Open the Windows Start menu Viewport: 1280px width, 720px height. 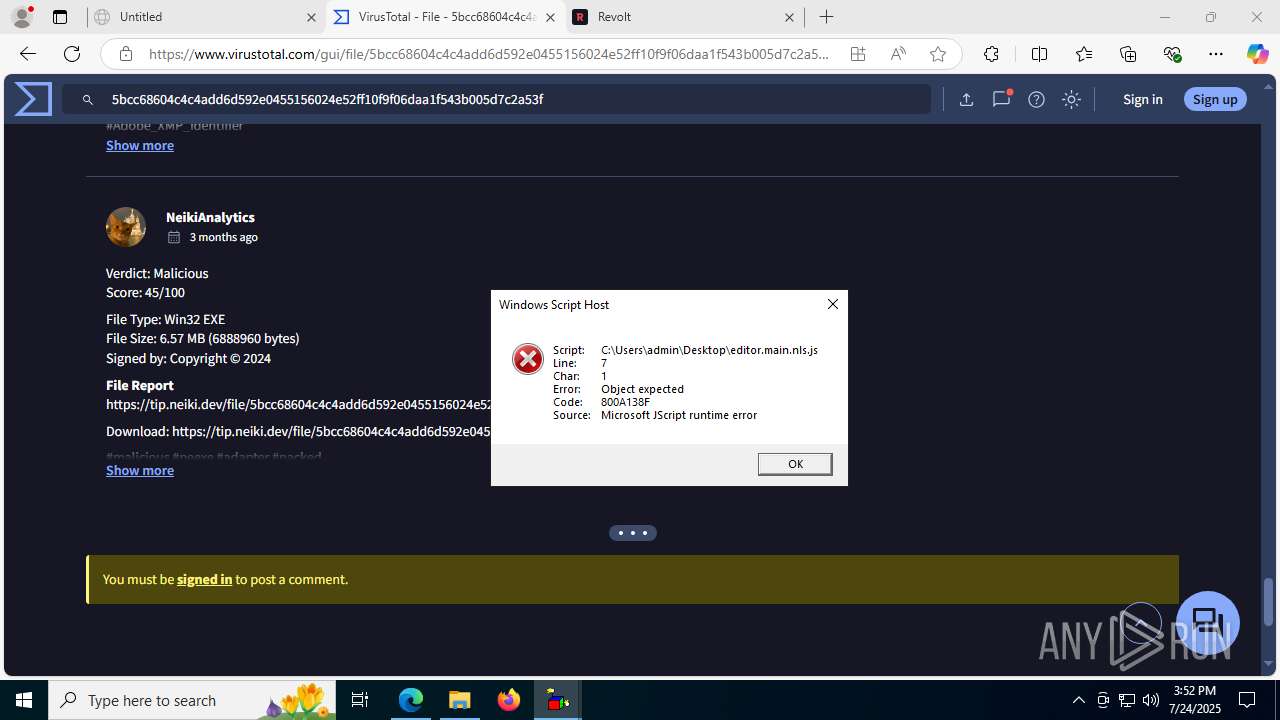24,700
